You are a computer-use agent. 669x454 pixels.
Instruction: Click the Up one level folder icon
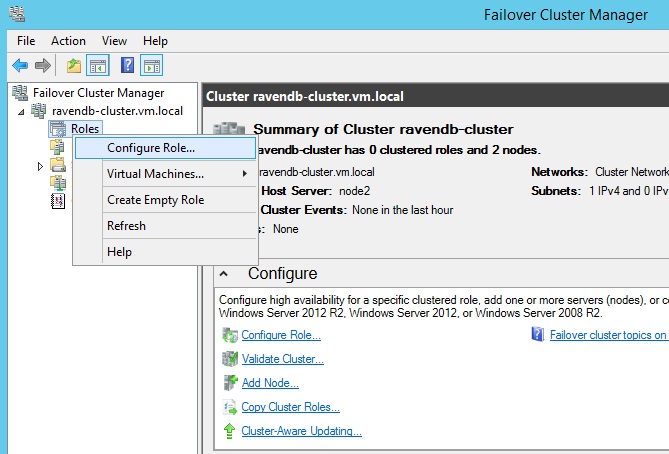74,66
